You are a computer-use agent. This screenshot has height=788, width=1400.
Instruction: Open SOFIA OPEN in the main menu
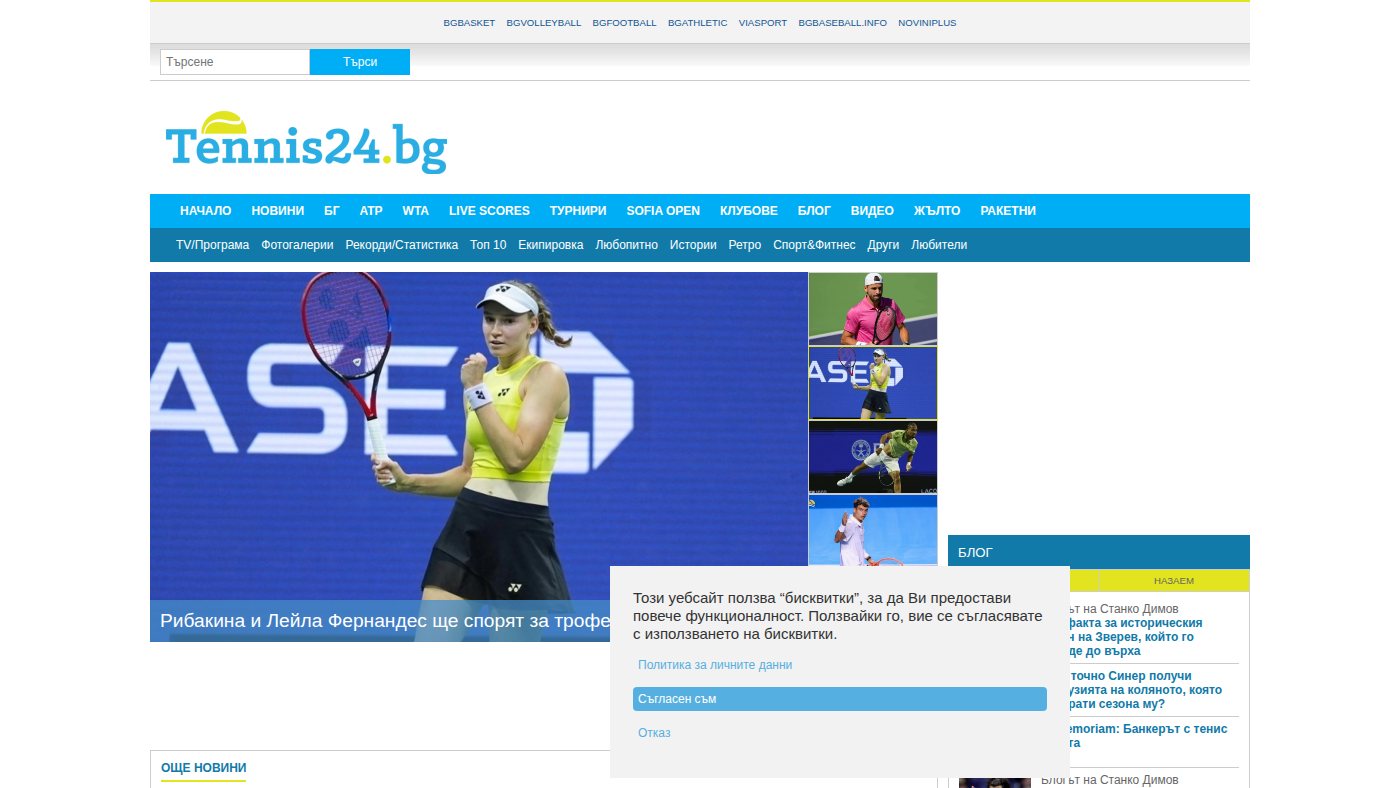[663, 211]
